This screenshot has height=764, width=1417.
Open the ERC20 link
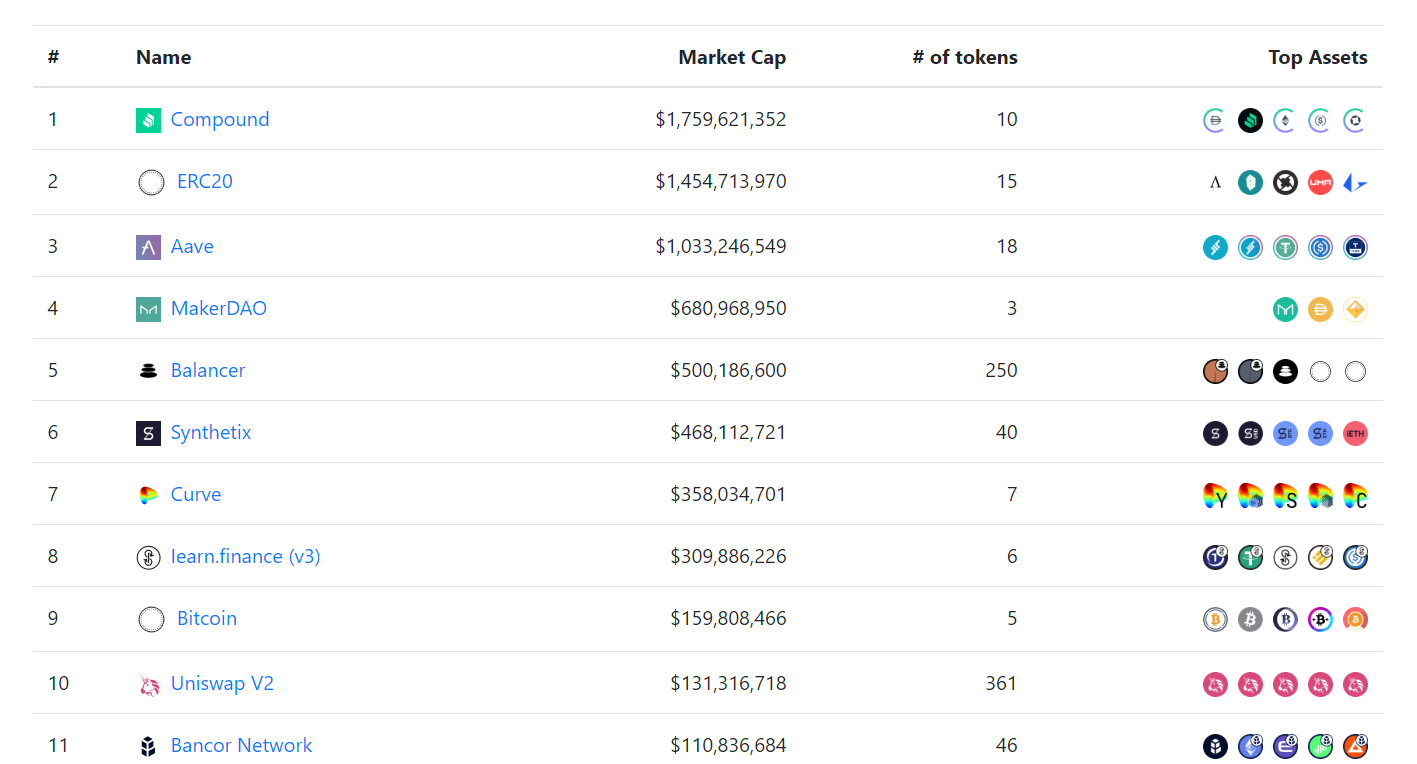[205, 181]
